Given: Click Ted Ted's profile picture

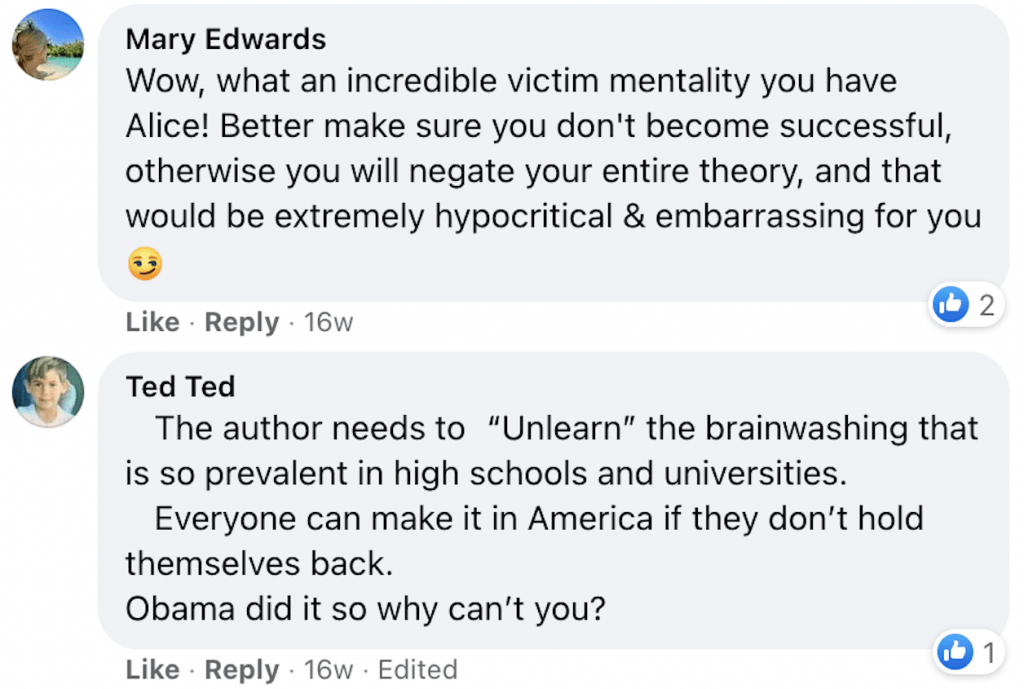Looking at the screenshot, I should 47,391.
